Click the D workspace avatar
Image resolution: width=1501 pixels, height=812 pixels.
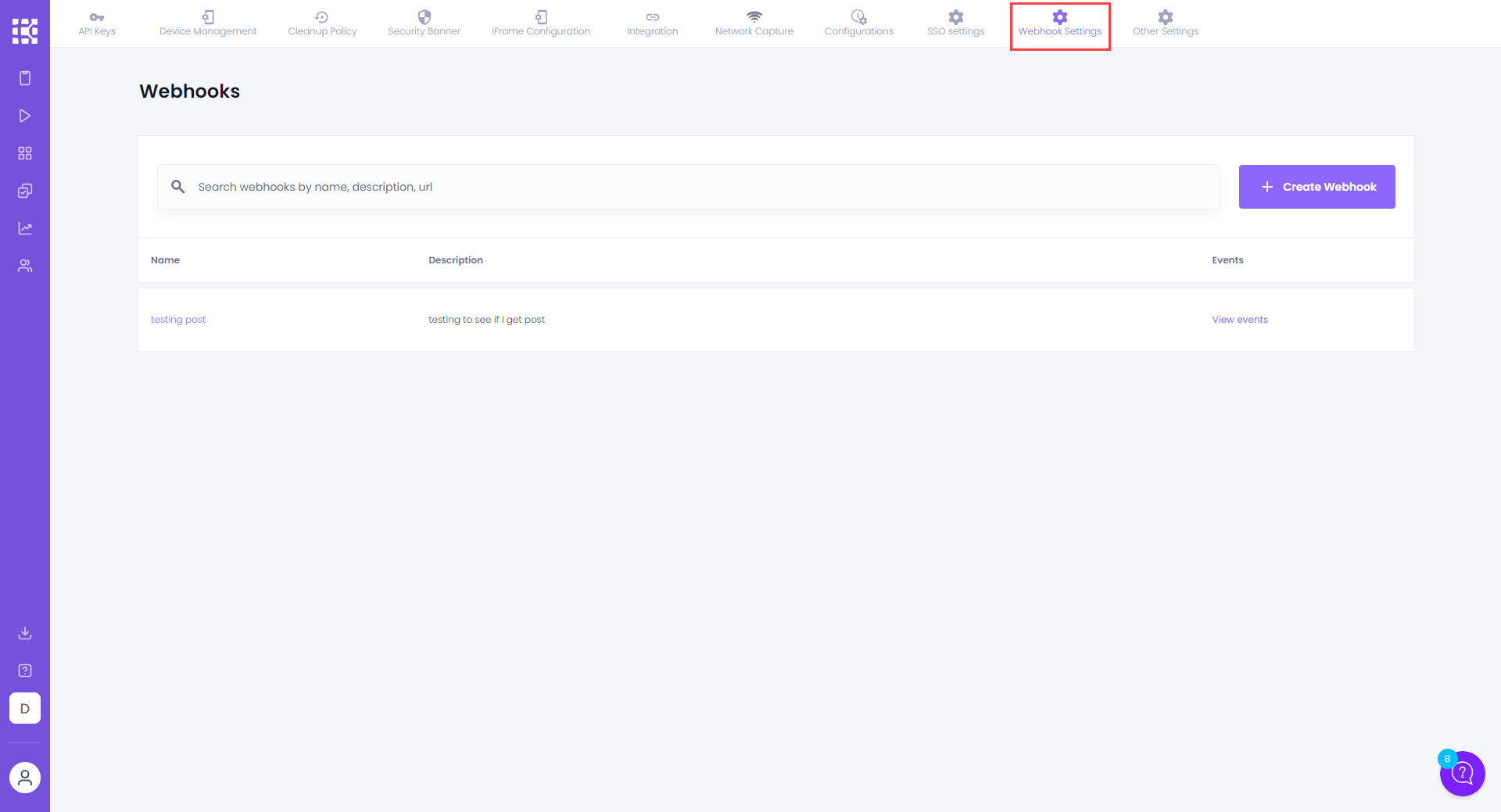25,708
